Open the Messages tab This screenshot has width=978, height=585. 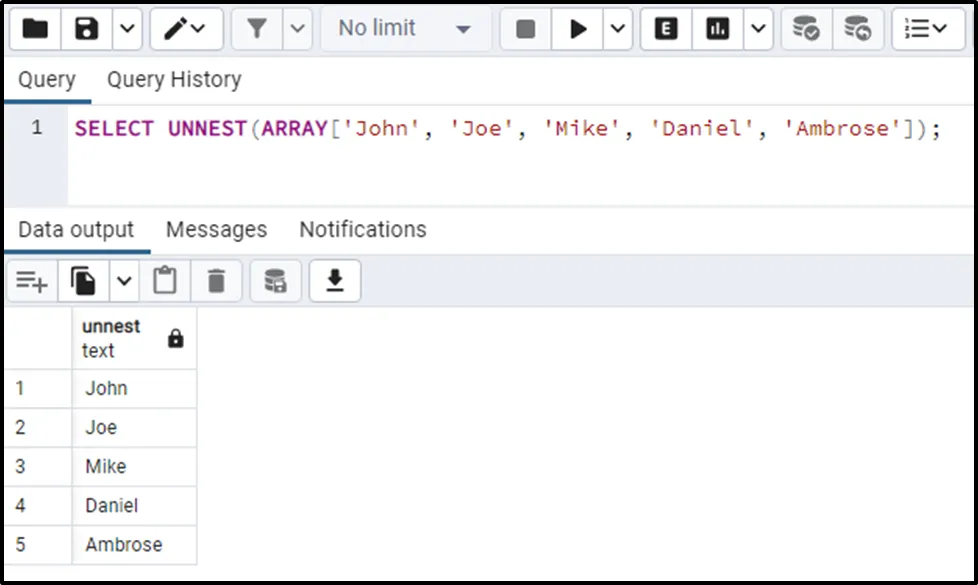(216, 230)
